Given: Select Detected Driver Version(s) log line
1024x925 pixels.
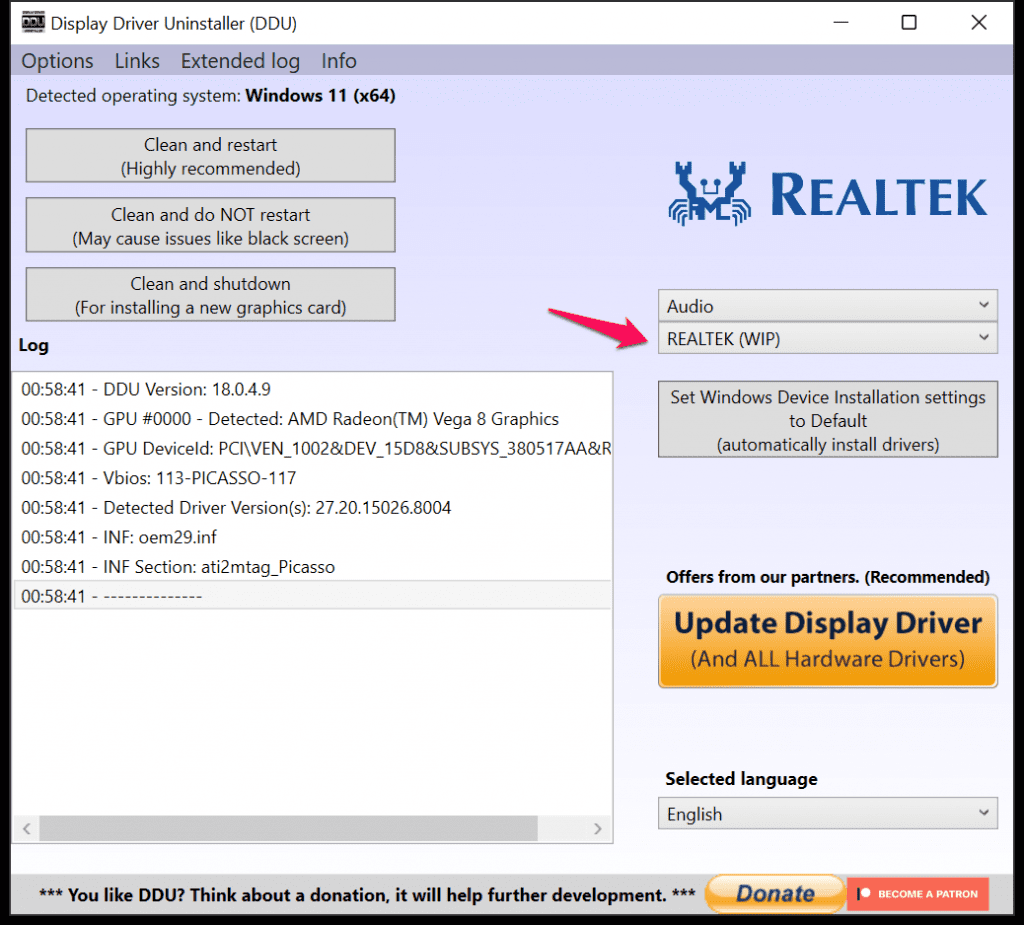Looking at the screenshot, I should pos(312,508).
